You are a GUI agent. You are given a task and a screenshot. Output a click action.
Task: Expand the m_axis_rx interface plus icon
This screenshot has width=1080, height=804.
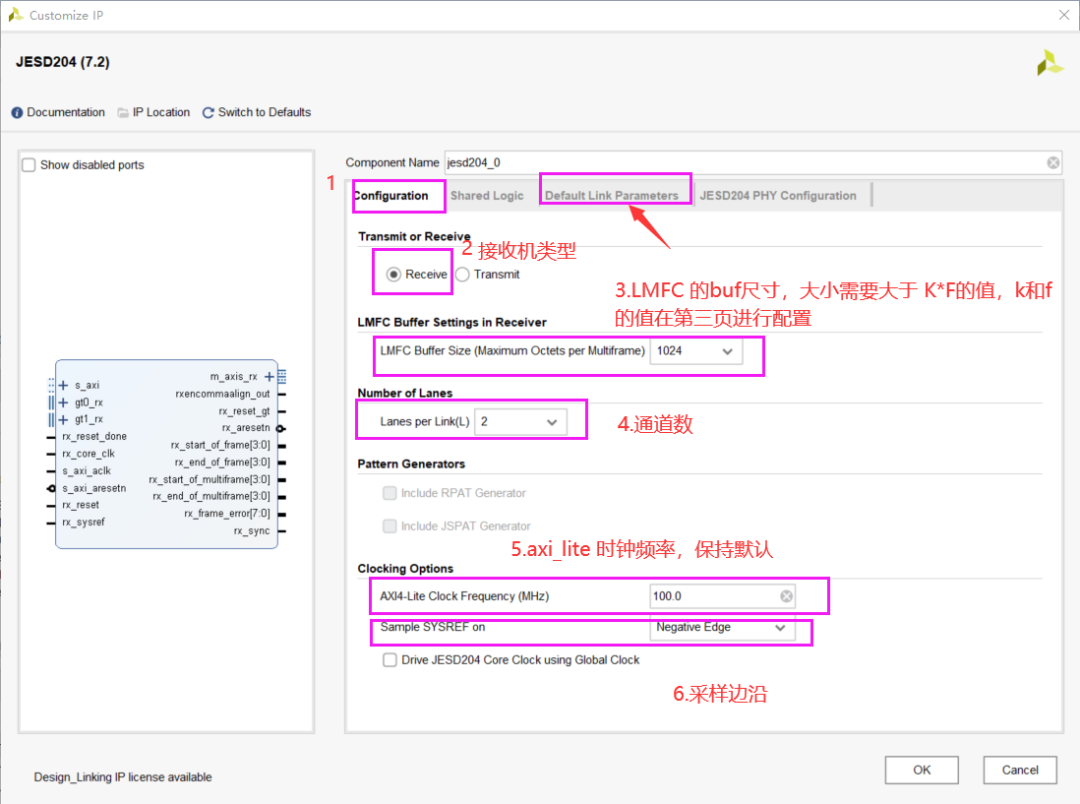click(269, 376)
